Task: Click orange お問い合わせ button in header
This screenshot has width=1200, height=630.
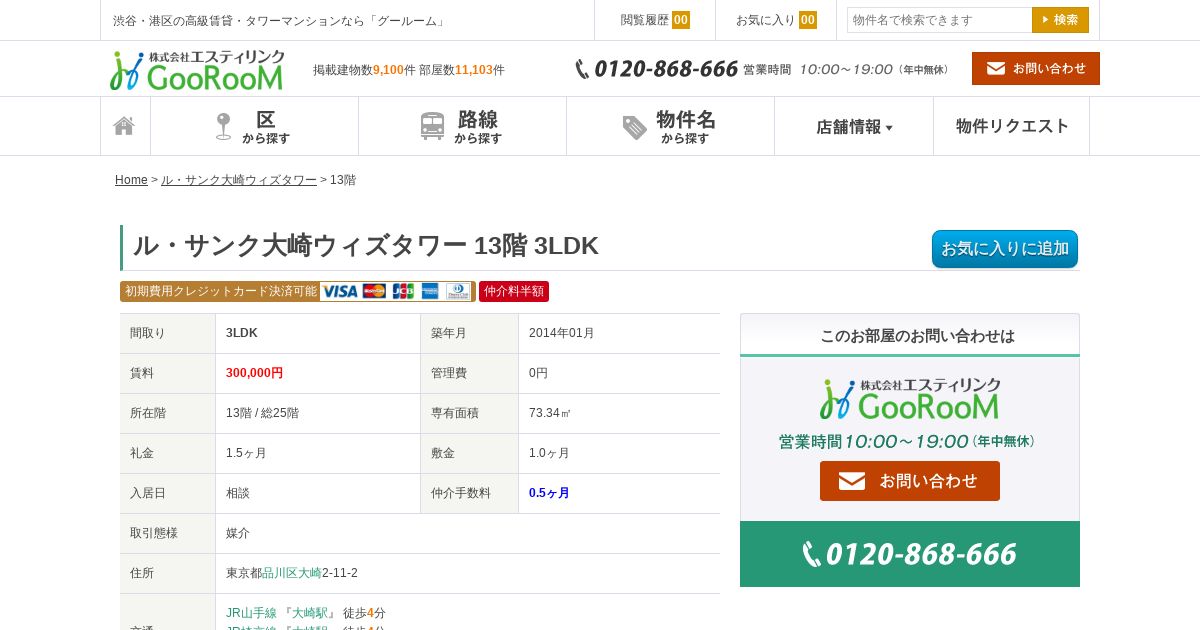Action: click(x=1036, y=68)
